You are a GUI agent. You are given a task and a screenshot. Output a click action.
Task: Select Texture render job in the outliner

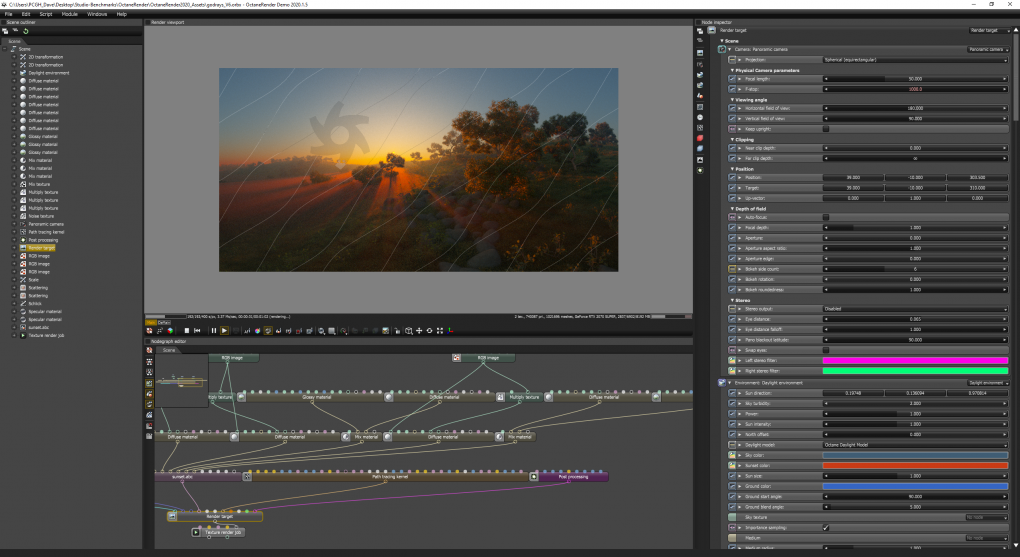pyautogui.click(x=46, y=335)
